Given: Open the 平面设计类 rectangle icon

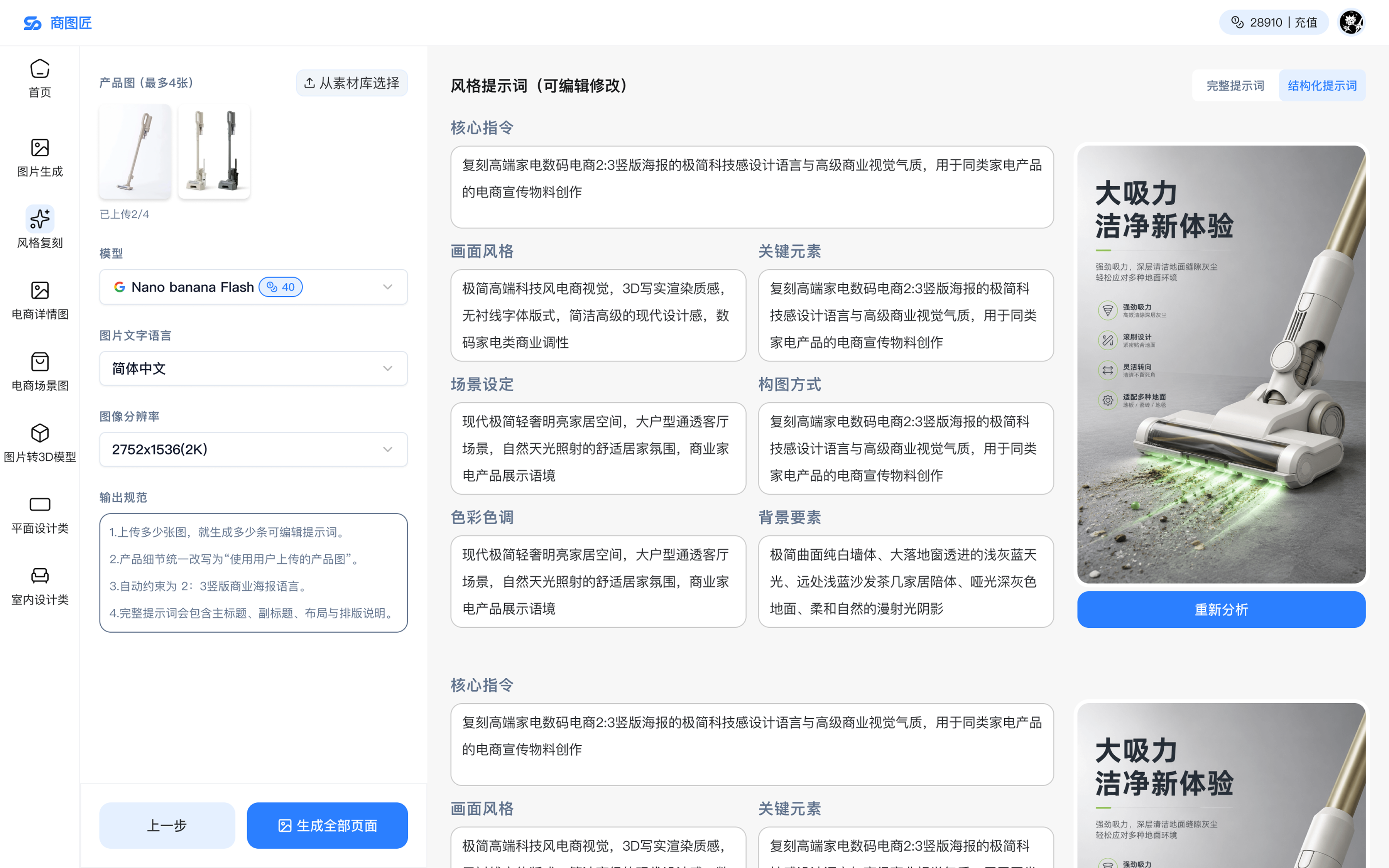Looking at the screenshot, I should (x=40, y=504).
